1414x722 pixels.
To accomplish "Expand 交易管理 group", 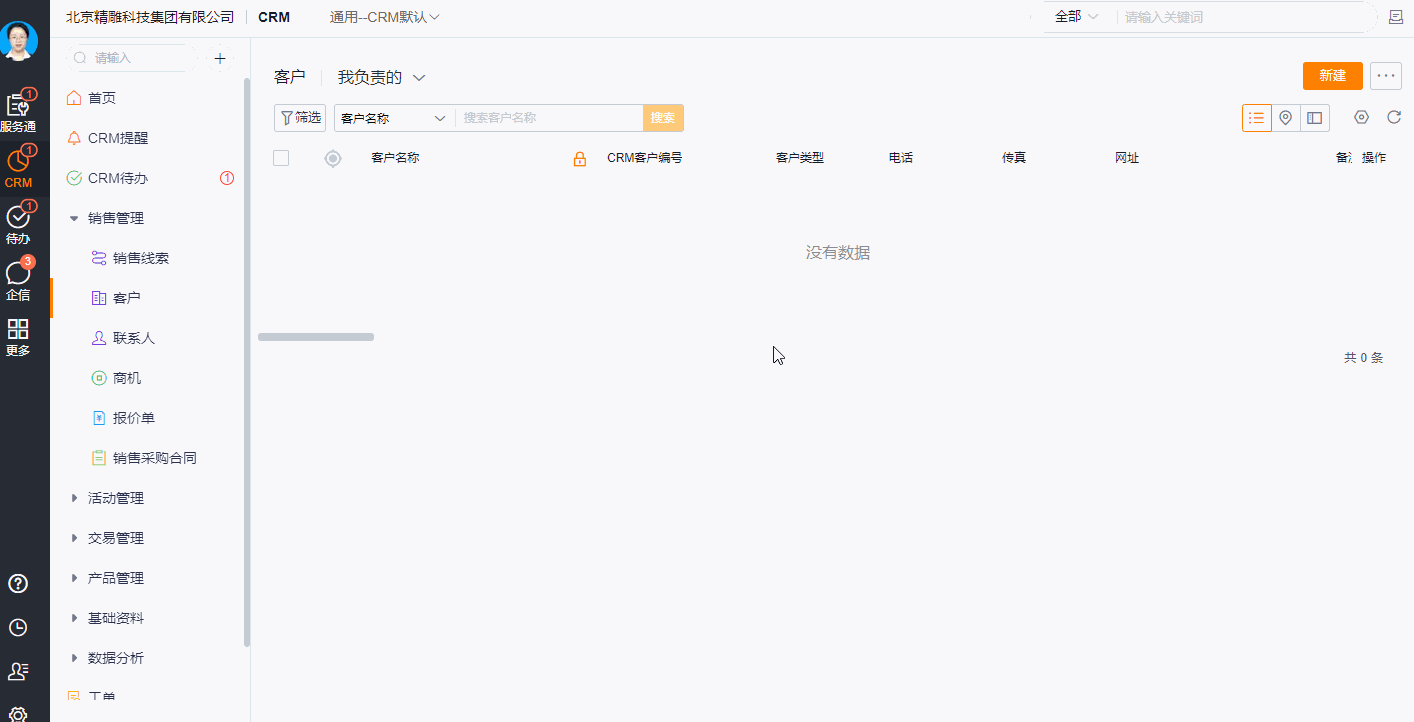I will point(74,538).
